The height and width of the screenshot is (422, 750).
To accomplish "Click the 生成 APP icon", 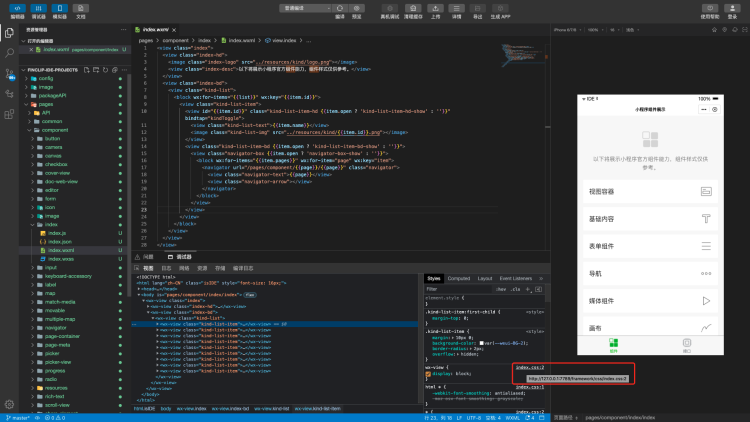I will 500,8.
